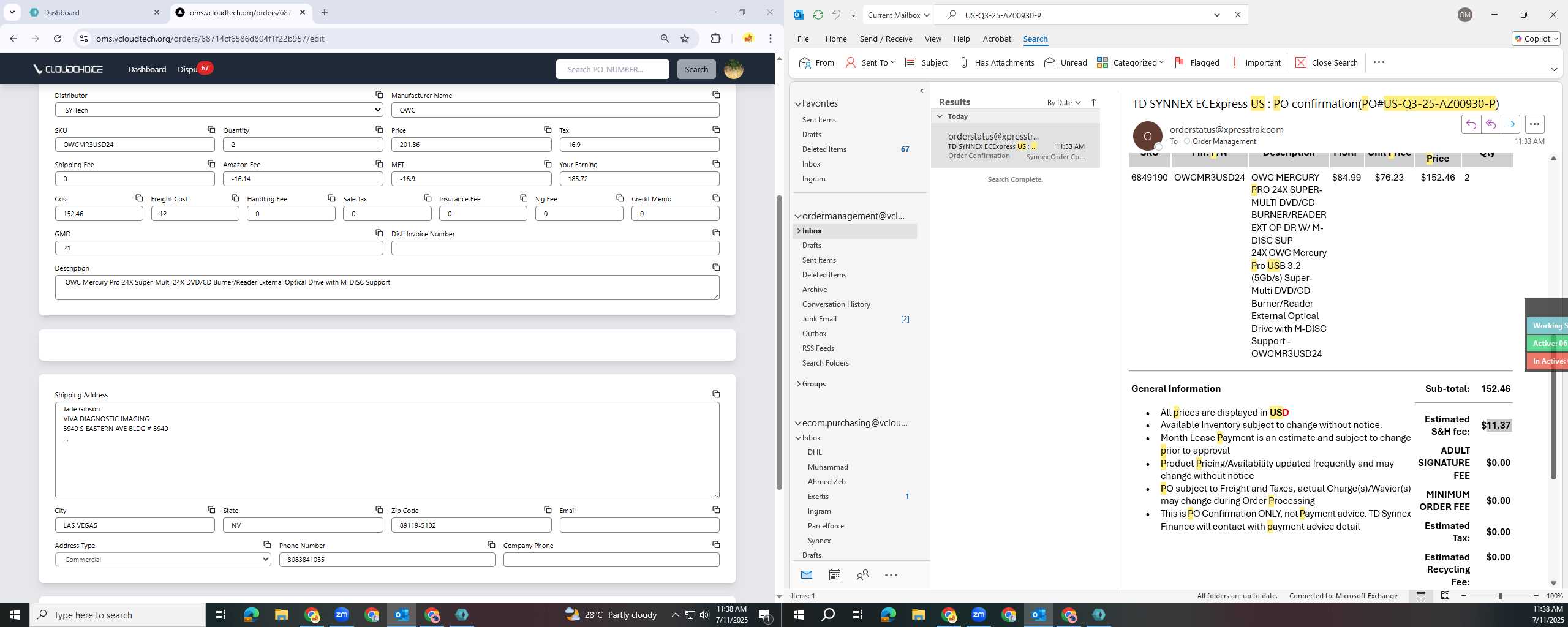
Task: Open Current Mailbox scope dropdown
Action: (x=899, y=15)
